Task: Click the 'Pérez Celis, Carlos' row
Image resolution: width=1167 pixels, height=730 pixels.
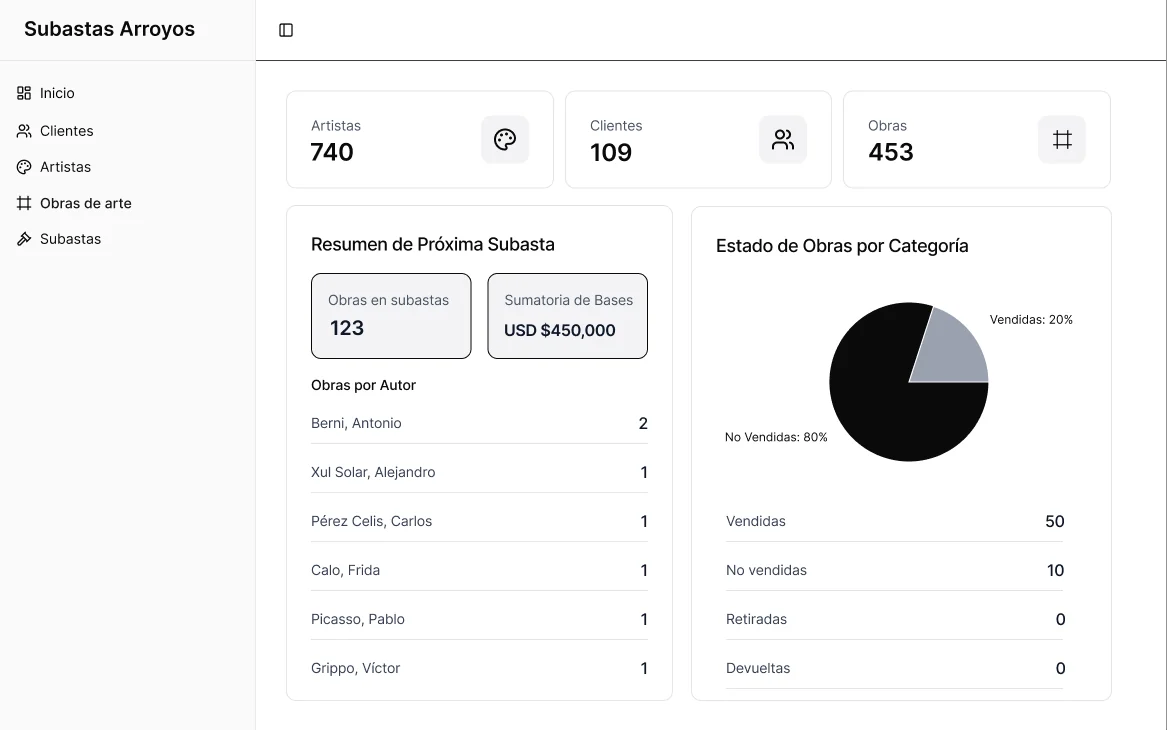Action: pos(479,522)
